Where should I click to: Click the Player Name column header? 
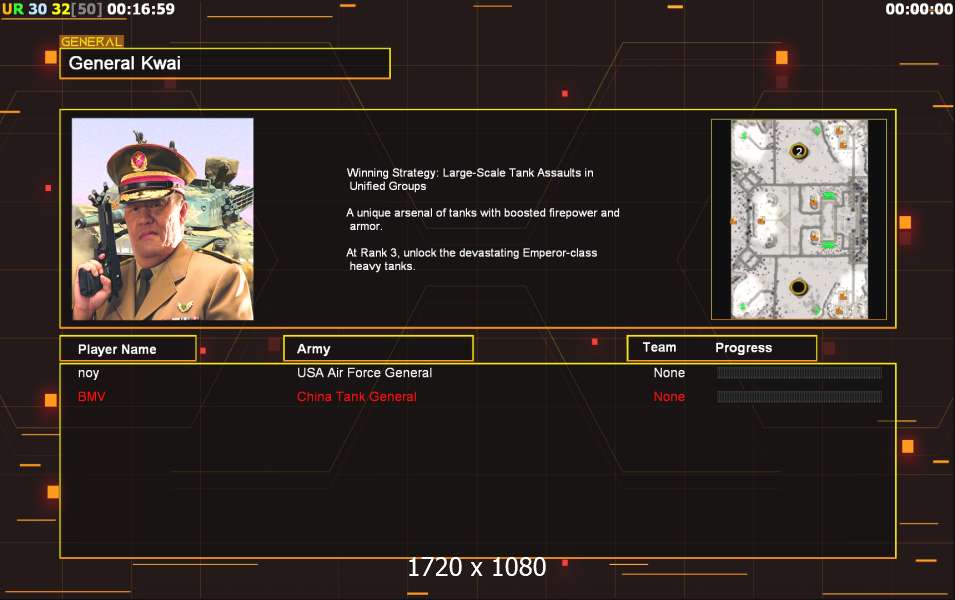click(x=128, y=348)
